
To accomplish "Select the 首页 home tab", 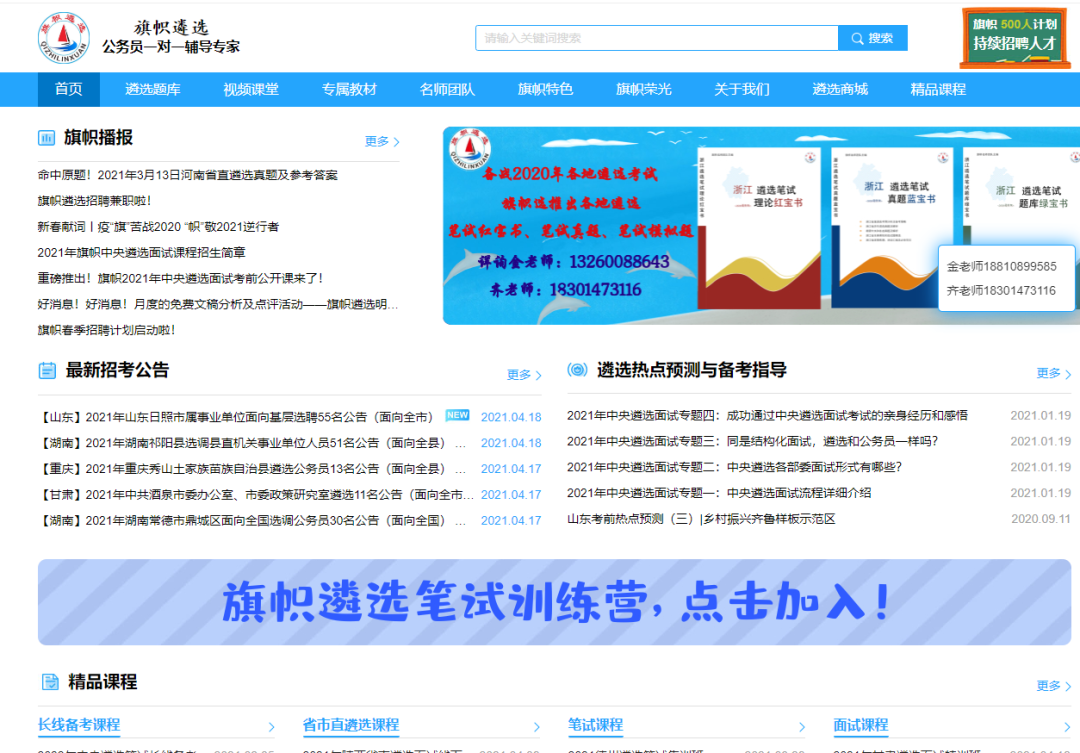I will [67, 89].
